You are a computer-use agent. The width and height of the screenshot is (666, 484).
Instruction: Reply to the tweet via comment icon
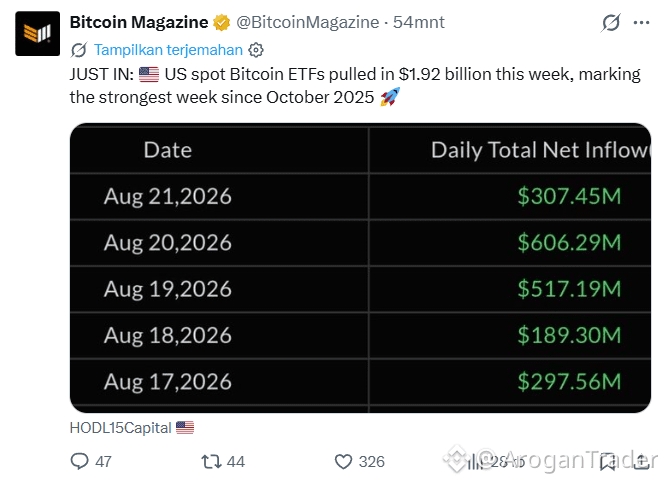(x=79, y=461)
